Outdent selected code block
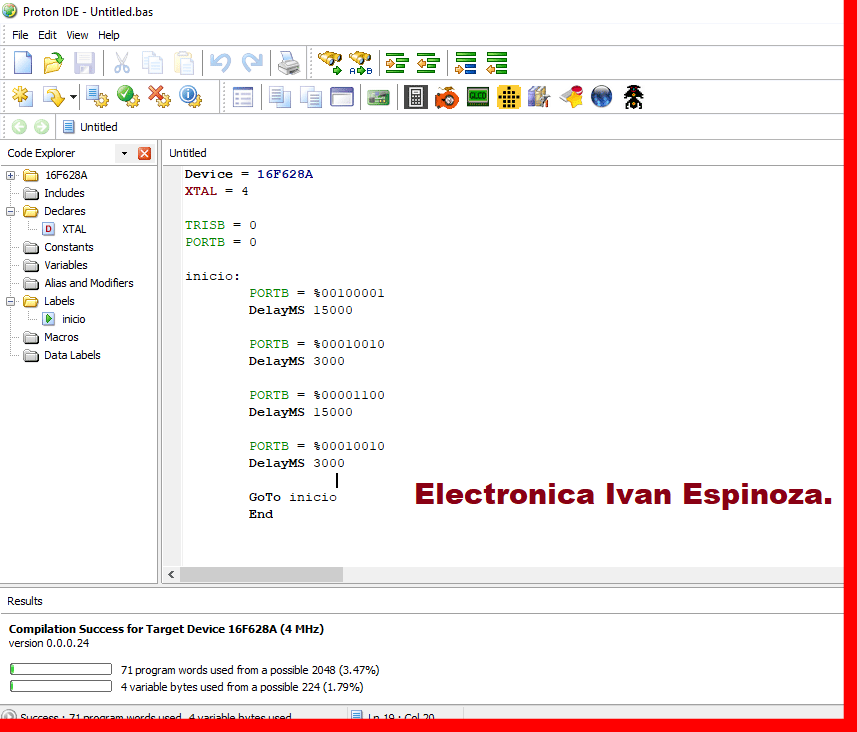857x732 pixels. point(428,63)
